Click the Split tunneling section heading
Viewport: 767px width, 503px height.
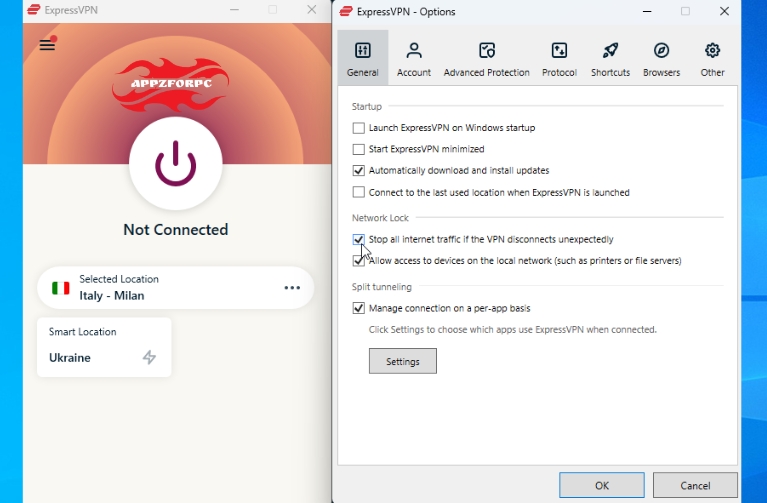click(x=382, y=287)
